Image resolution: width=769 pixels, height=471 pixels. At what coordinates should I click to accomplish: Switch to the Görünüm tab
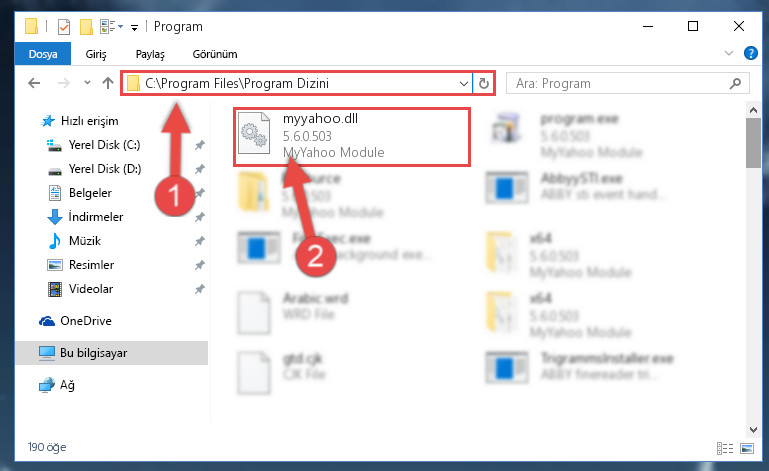point(215,54)
